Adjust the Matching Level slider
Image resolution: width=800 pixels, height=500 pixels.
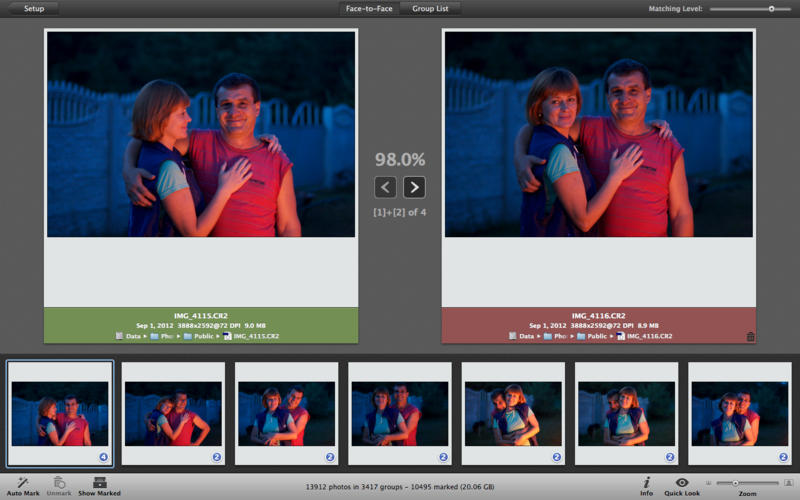click(751, 9)
